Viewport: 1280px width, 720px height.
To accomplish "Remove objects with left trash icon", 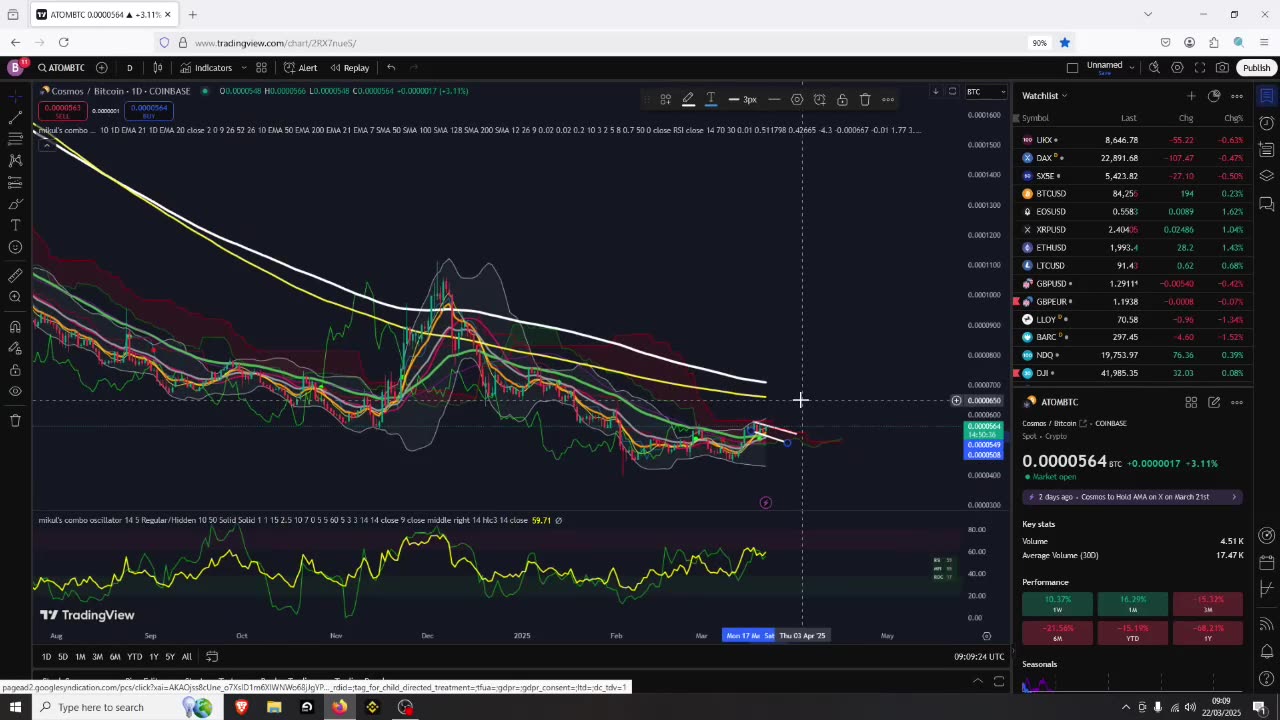I will (15, 420).
